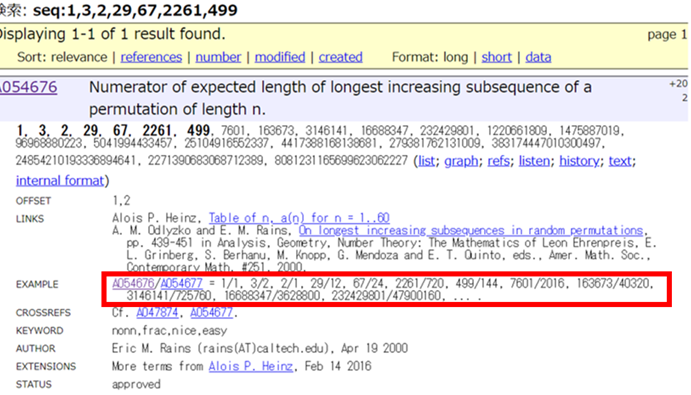Open the internal format link
Image resolution: width=691 pixels, height=395 pixels.
click(60, 181)
